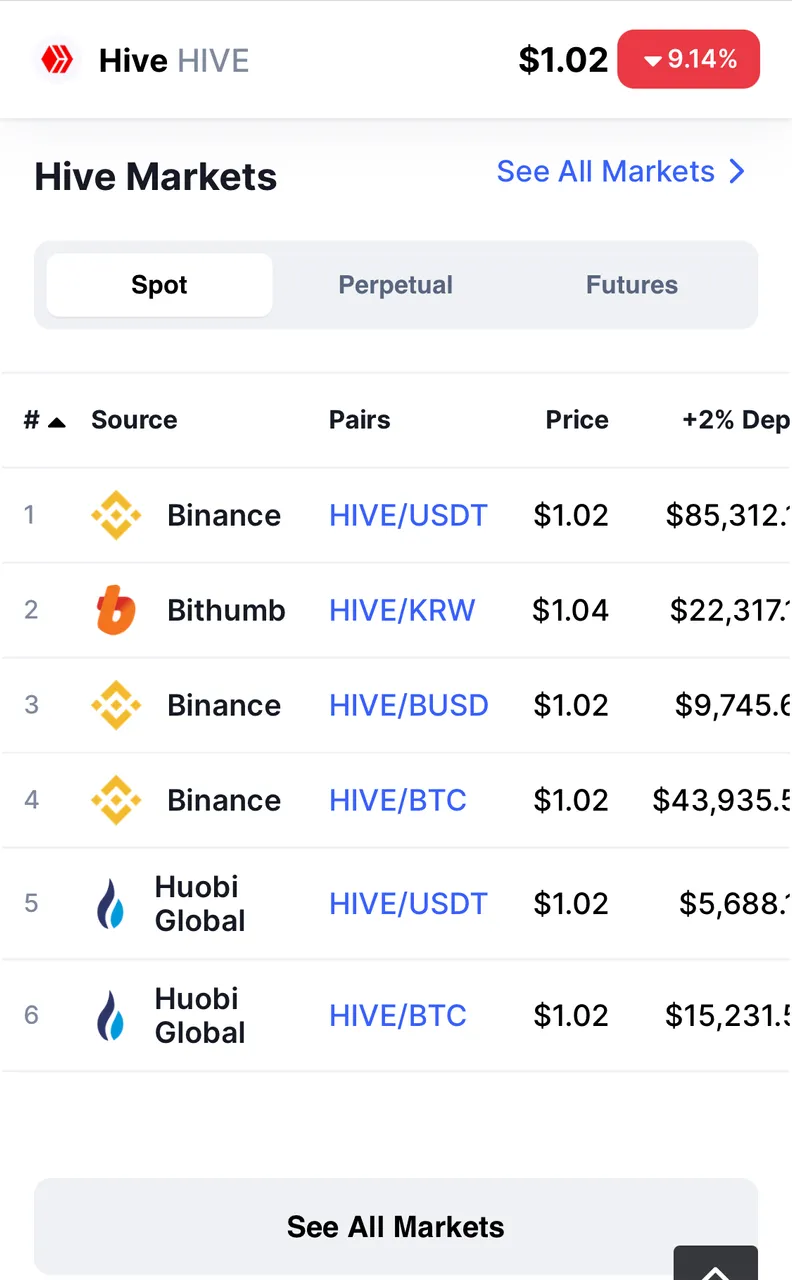This screenshot has height=1280, width=792.
Task: Switch to the Perpetual tab
Action: click(x=396, y=285)
